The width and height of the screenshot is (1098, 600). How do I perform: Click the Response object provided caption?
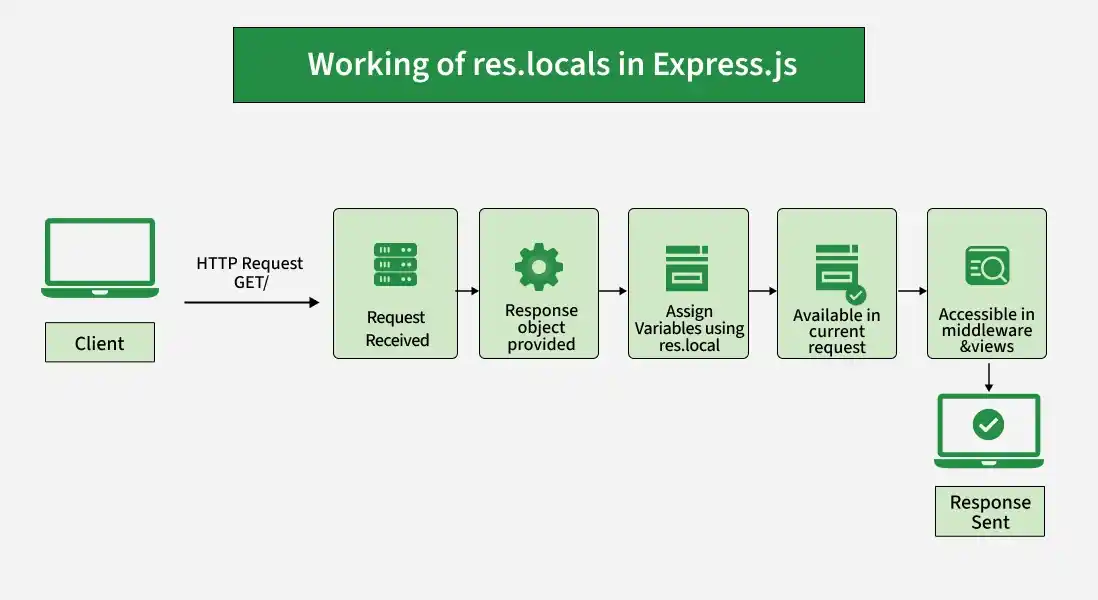click(x=541, y=327)
